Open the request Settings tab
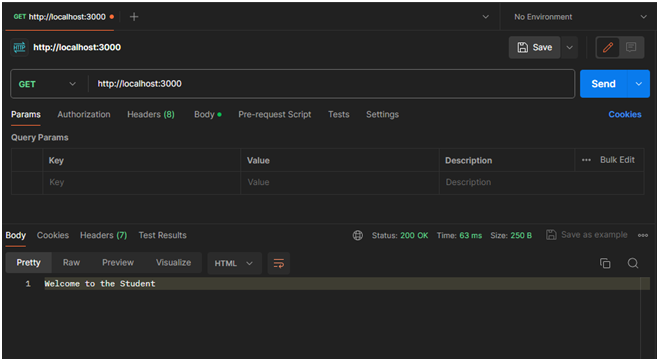 click(x=382, y=114)
